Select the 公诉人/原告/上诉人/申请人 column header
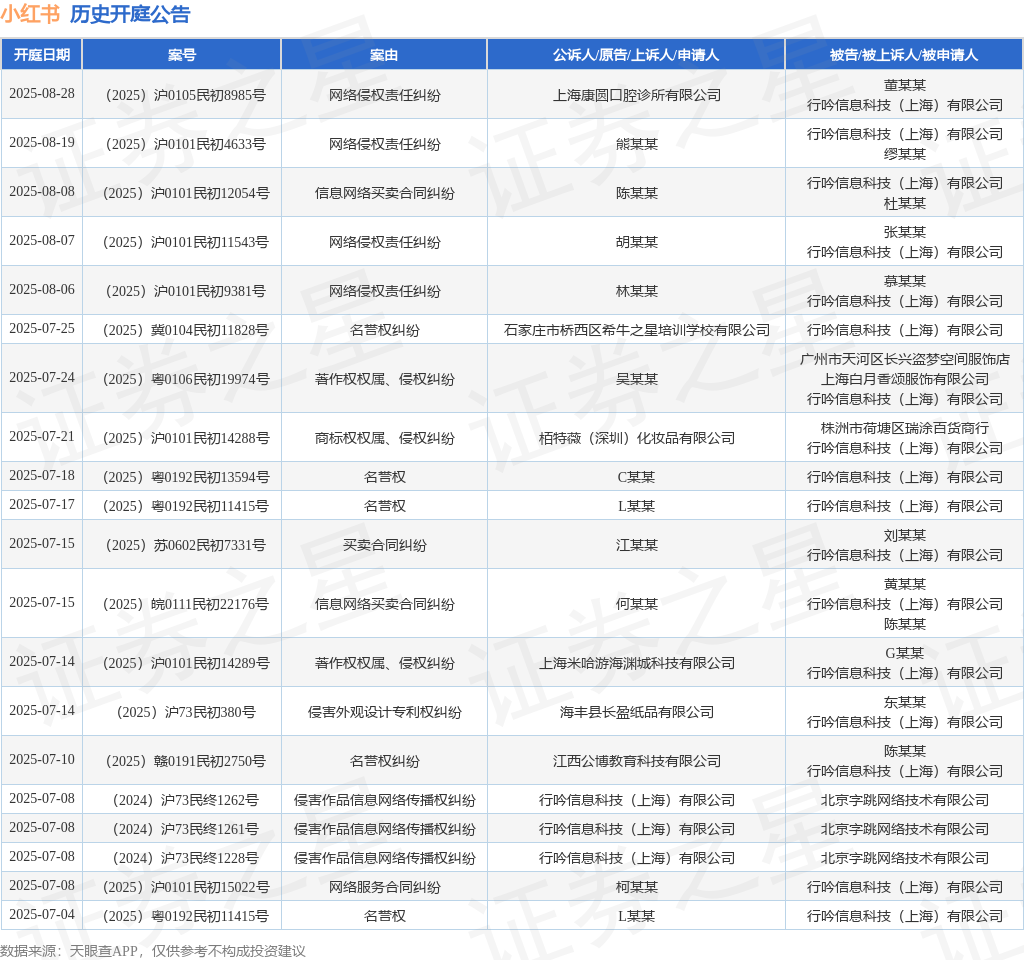 pos(636,55)
